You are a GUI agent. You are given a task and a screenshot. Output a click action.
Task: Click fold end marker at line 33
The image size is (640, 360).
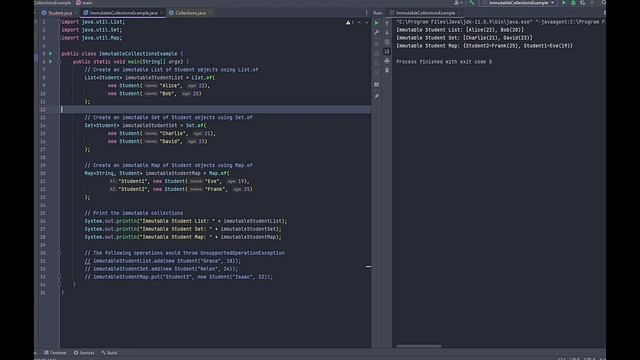(59, 277)
